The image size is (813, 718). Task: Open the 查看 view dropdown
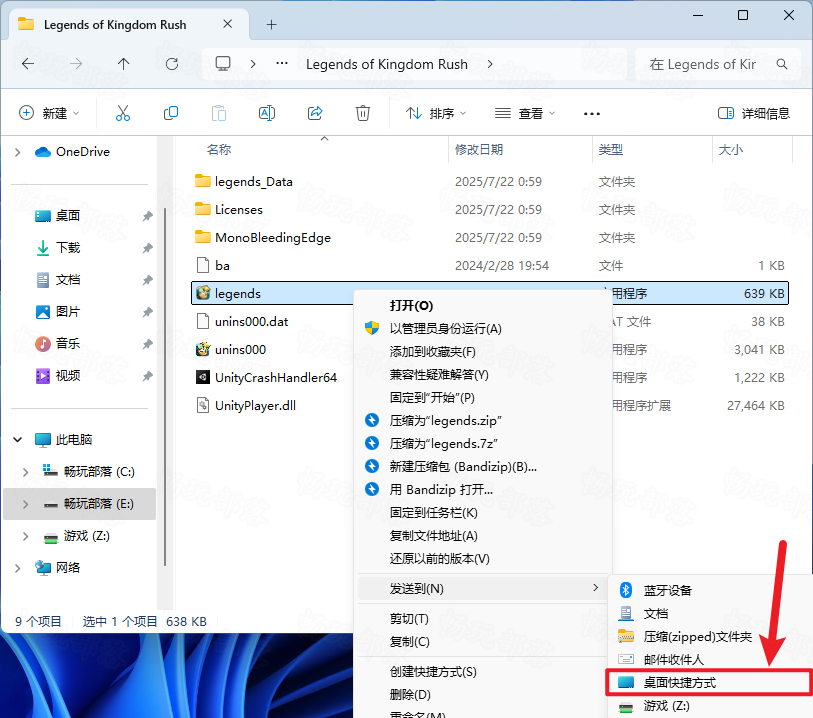(x=524, y=113)
